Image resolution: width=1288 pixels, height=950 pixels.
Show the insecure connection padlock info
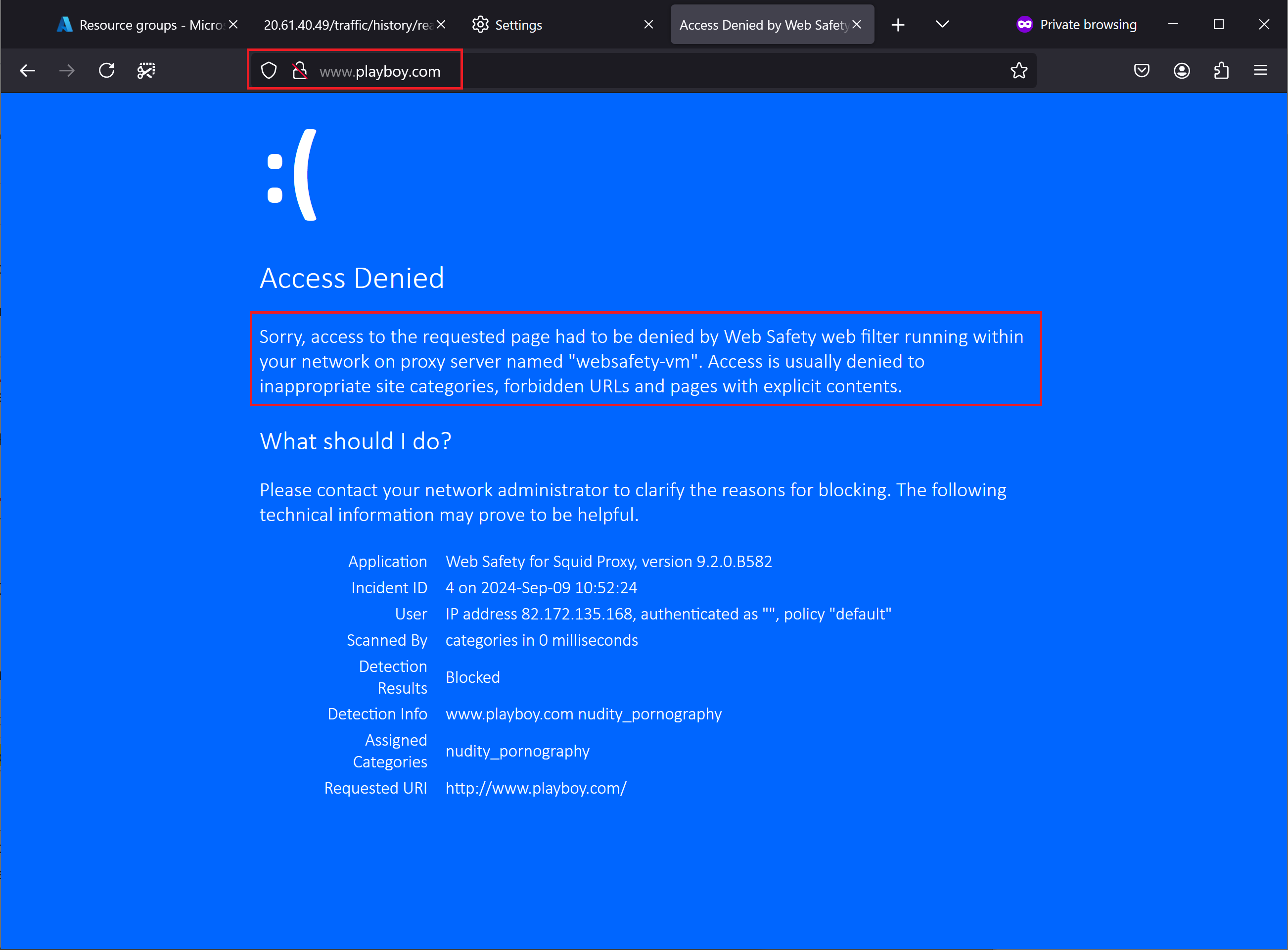[x=299, y=71]
